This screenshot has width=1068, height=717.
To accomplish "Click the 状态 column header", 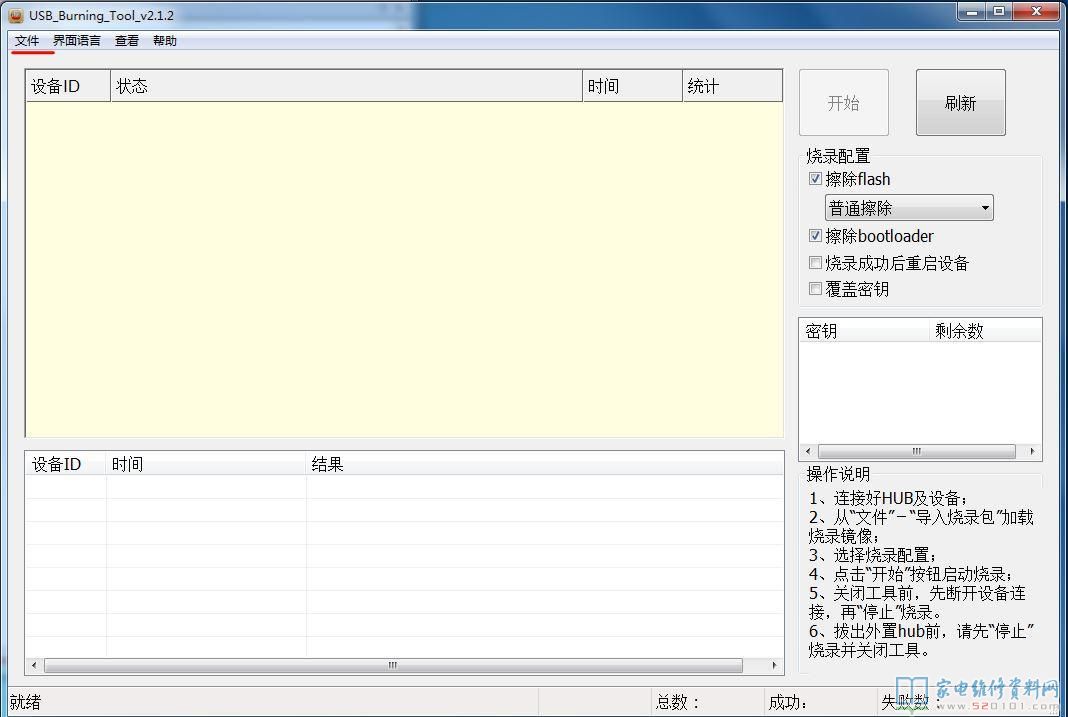I will [345, 86].
